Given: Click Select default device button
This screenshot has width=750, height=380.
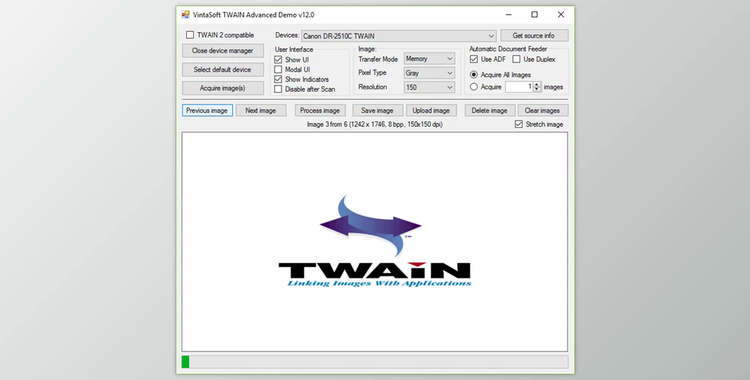Looking at the screenshot, I should [222, 69].
